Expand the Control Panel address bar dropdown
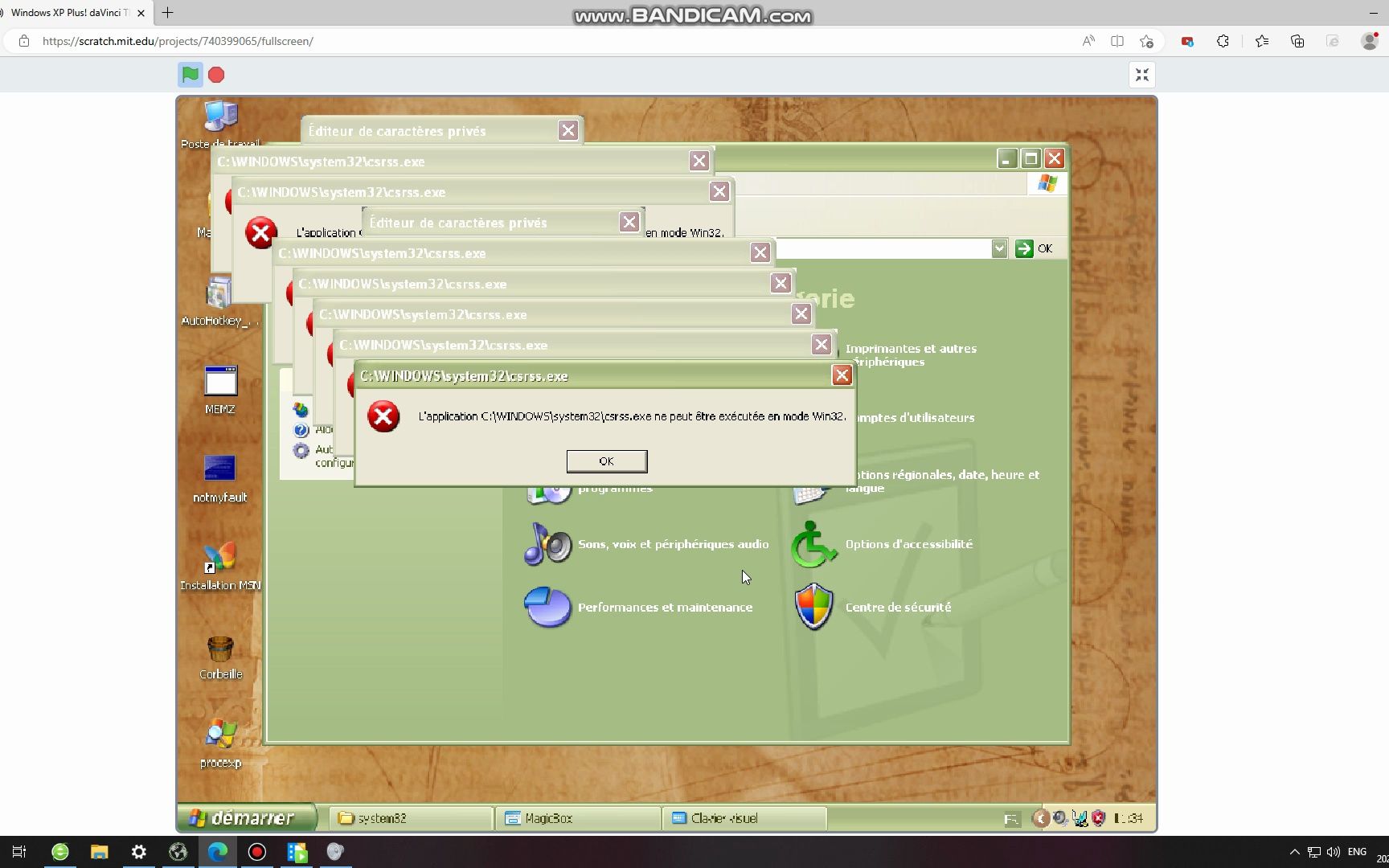The width and height of the screenshot is (1389, 868). coord(999,248)
